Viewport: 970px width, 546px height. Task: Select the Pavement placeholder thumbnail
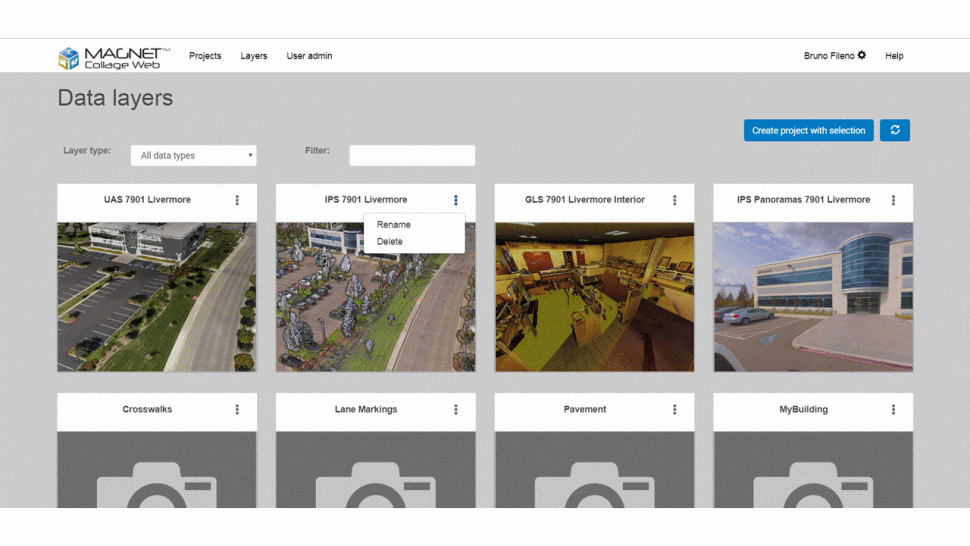[x=594, y=470]
